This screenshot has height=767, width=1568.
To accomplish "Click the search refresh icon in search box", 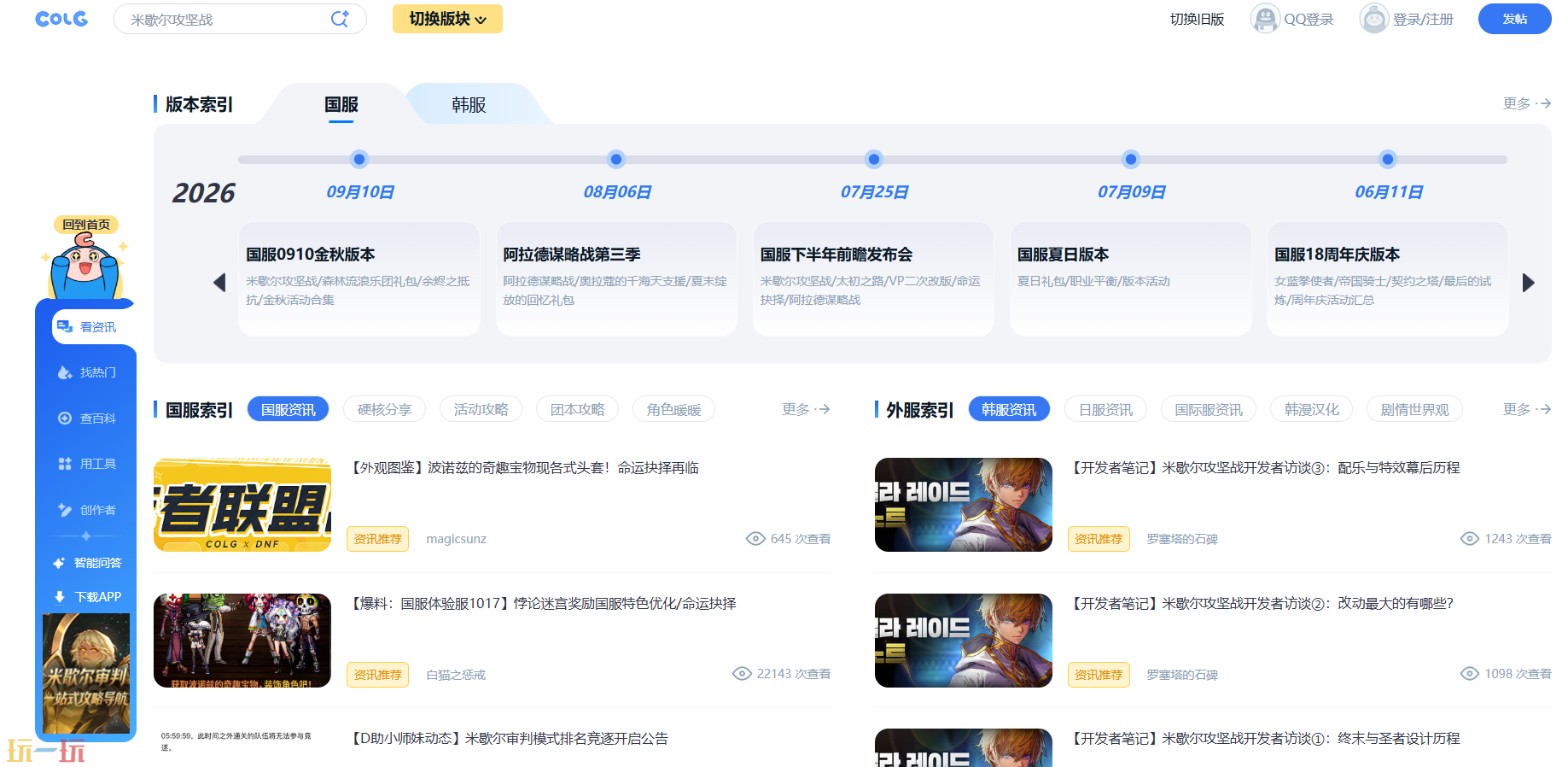I will [340, 19].
